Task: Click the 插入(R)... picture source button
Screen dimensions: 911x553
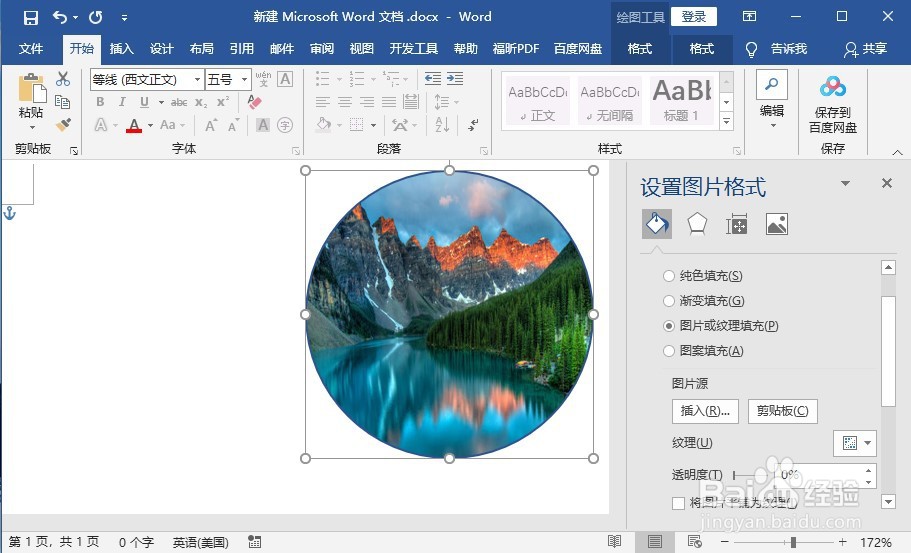Action: pyautogui.click(x=705, y=411)
